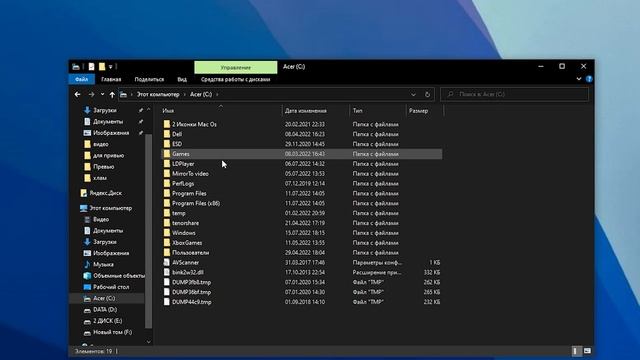
Task: Select the tenorshare folder icon
Action: pyautogui.click(x=167, y=223)
